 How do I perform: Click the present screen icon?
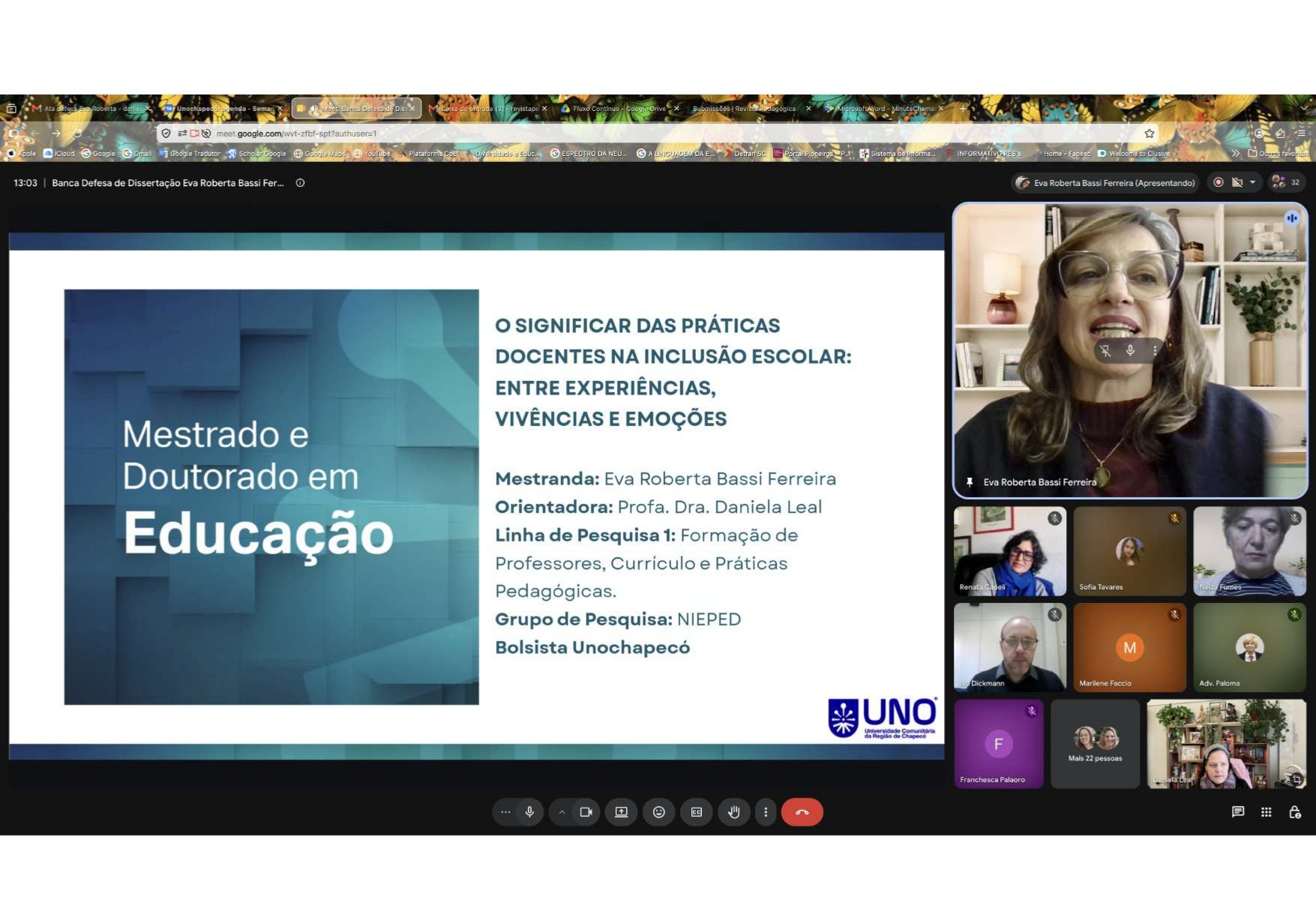pyautogui.click(x=622, y=811)
